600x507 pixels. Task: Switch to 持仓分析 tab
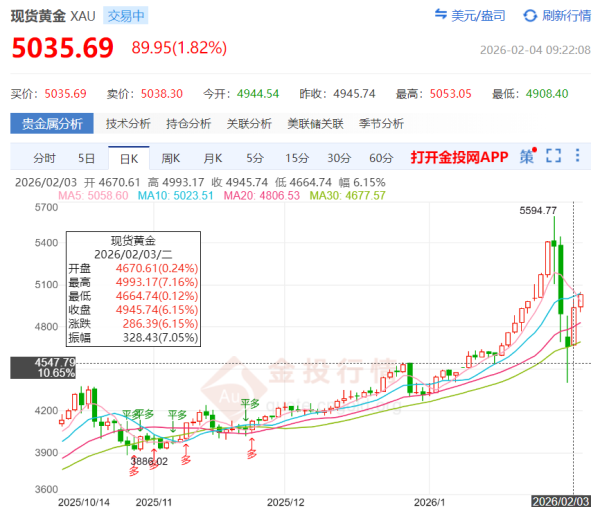coord(189,124)
